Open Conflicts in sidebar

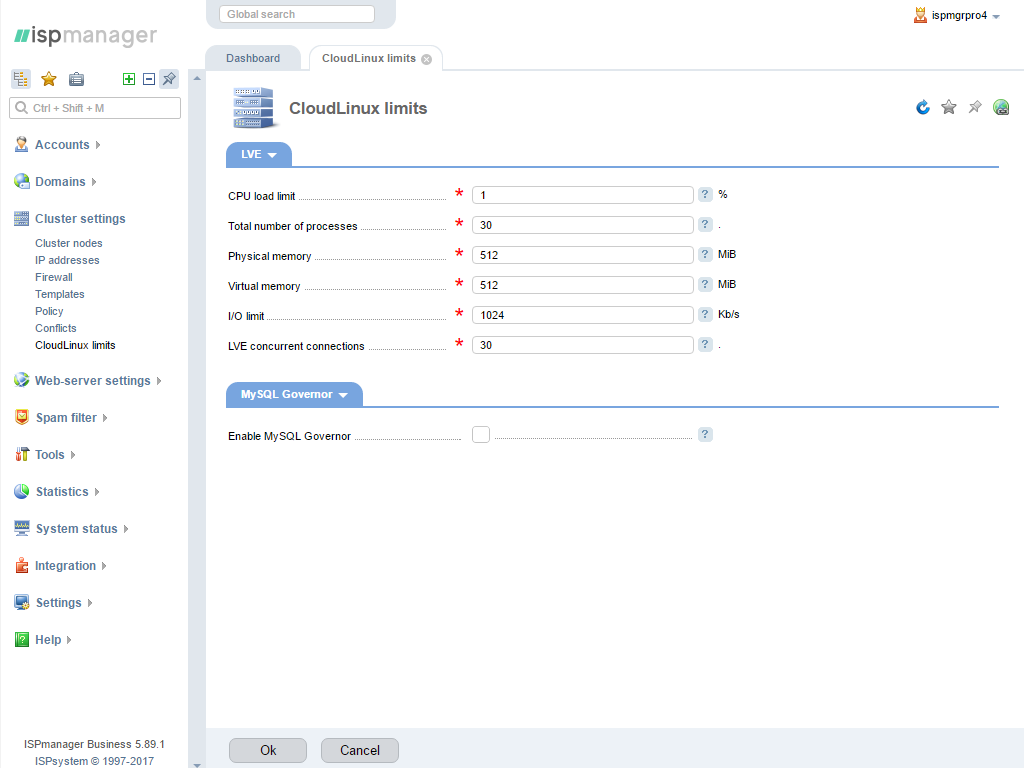(56, 328)
